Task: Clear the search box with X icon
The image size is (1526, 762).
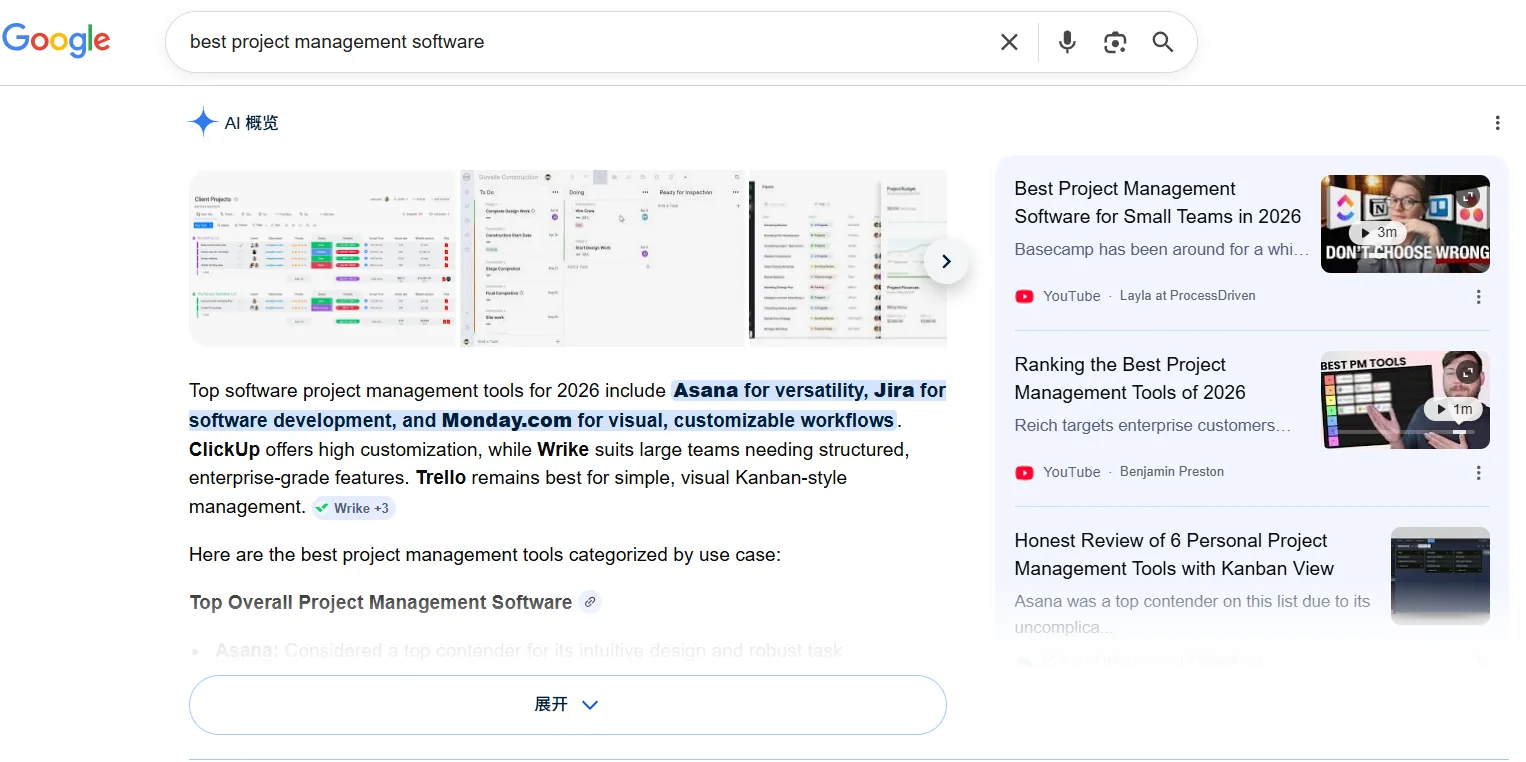Action: tap(1009, 42)
